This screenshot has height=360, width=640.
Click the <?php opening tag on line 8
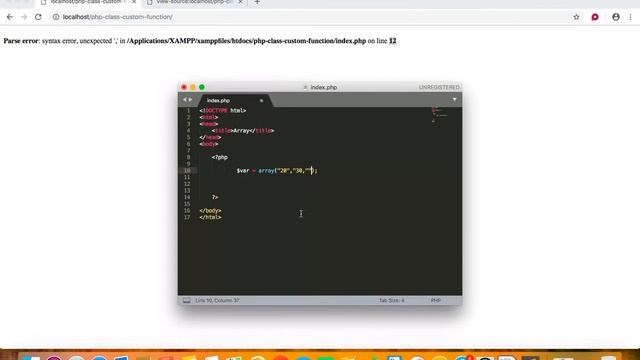(220, 157)
